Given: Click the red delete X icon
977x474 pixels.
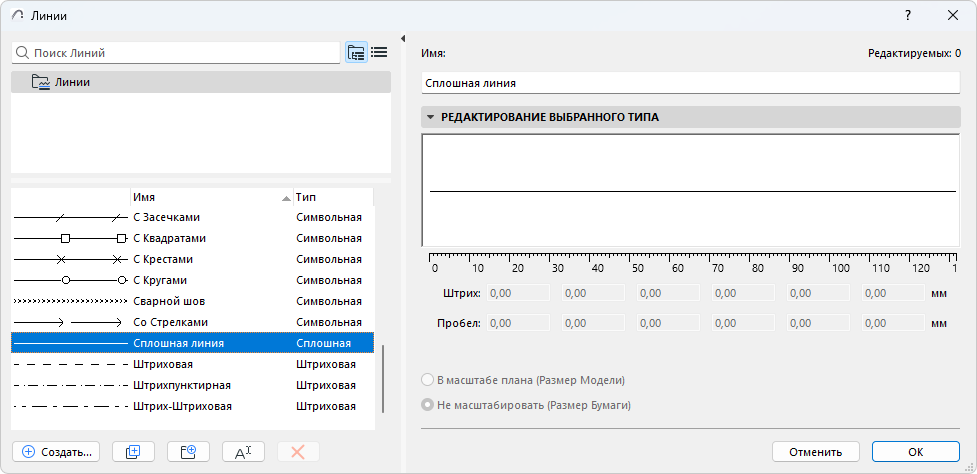Looking at the screenshot, I should [297, 452].
